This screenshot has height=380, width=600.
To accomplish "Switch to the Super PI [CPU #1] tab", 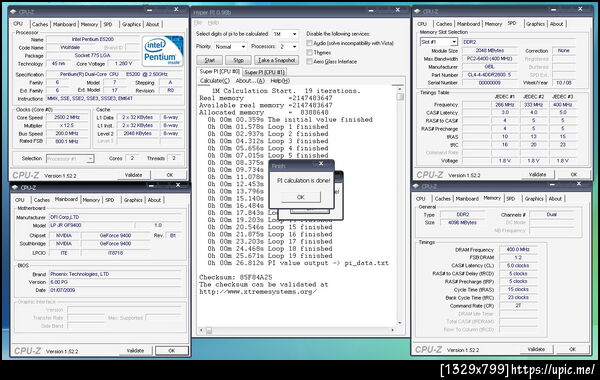I will (x=264, y=72).
